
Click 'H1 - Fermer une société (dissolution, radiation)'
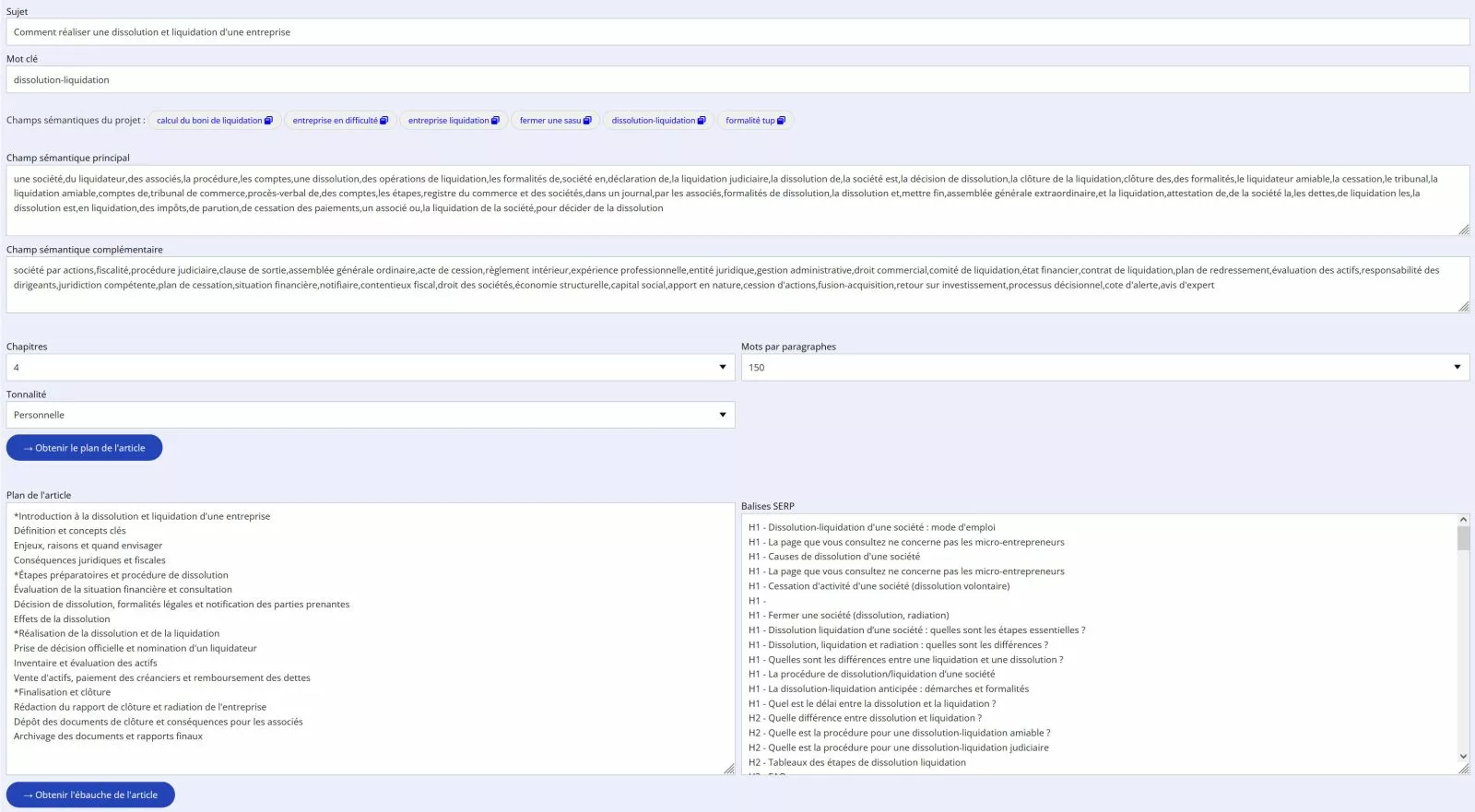point(849,616)
